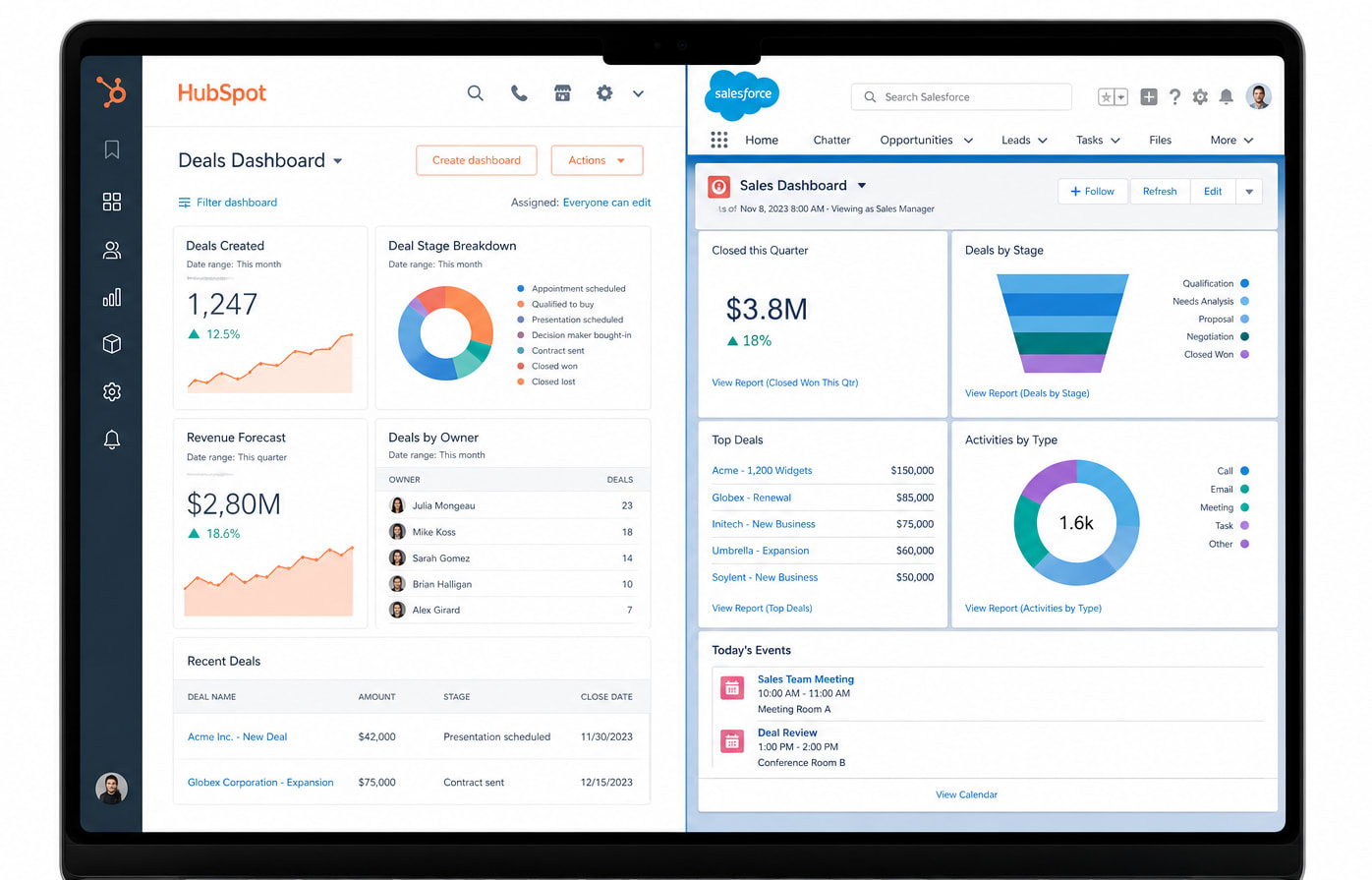Go to the Salesforce Home tab
Viewport: 1372px width, 880px height.
coord(762,141)
